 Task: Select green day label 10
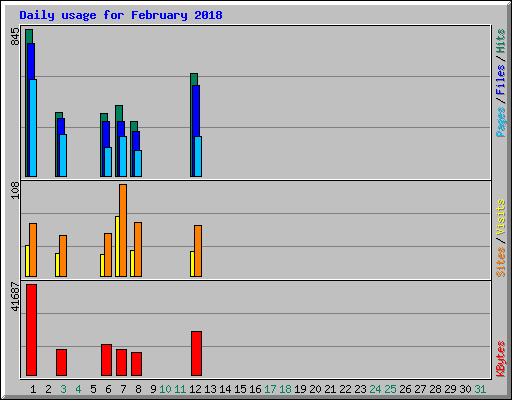coord(165,389)
